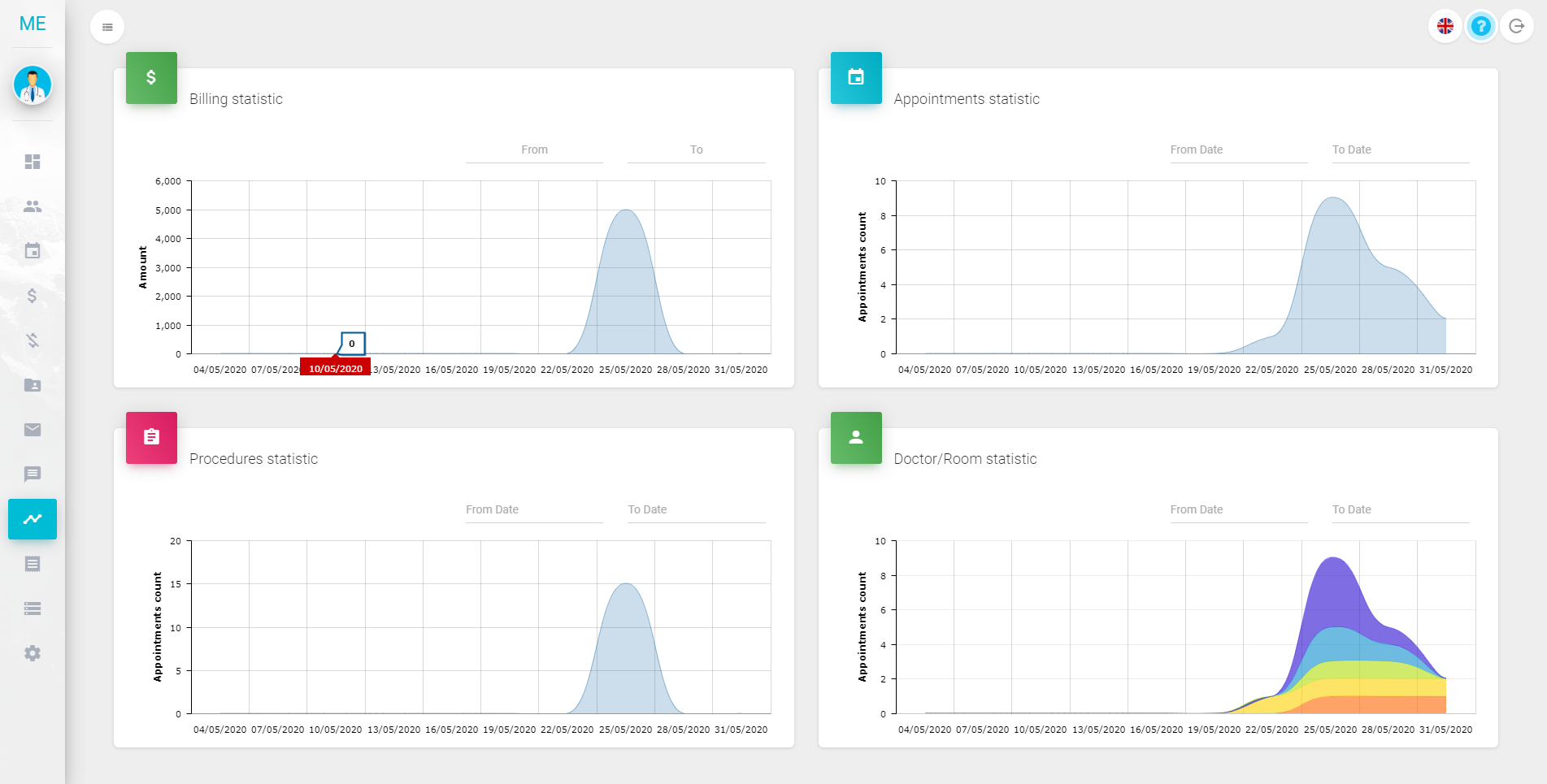Click 31/05/2020 label on the appointments chart
Image resolution: width=1547 pixels, height=784 pixels.
1445,370
